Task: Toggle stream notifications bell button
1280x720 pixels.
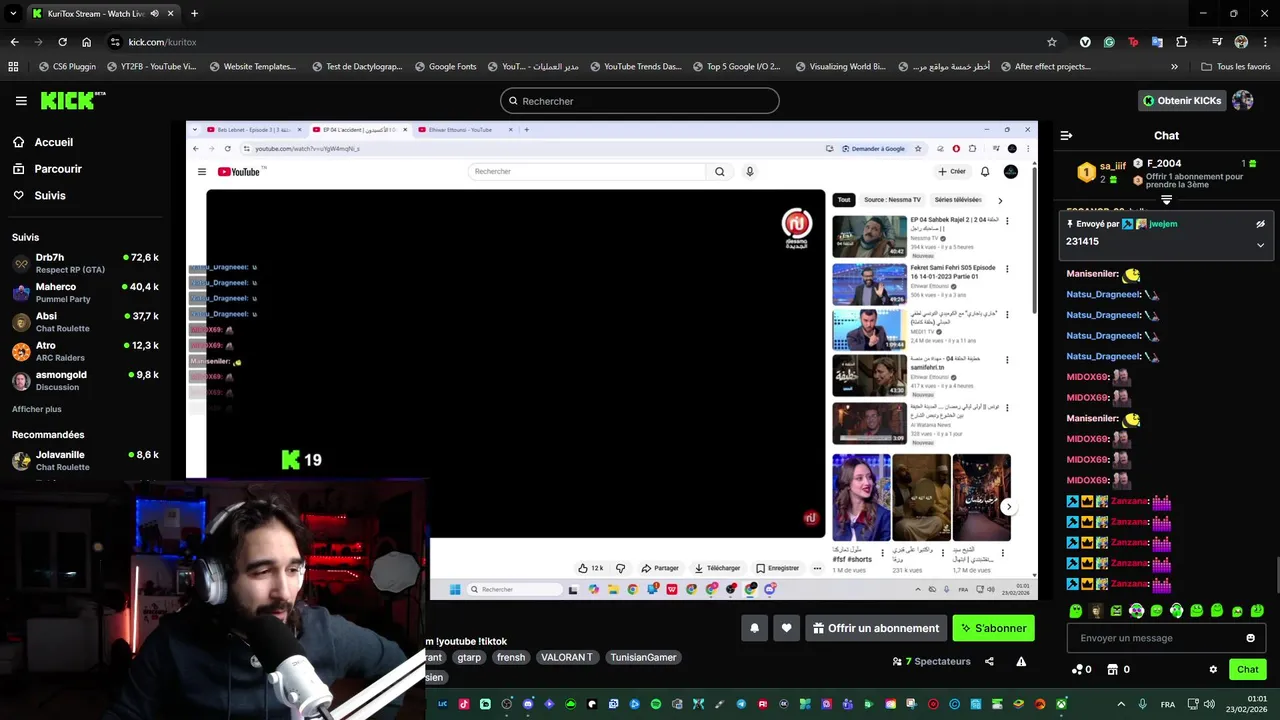Action: pyautogui.click(x=754, y=628)
